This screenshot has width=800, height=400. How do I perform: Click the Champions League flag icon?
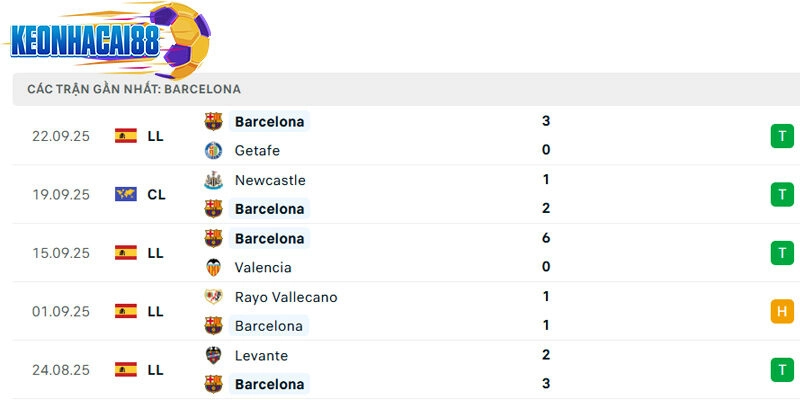[x=126, y=194]
